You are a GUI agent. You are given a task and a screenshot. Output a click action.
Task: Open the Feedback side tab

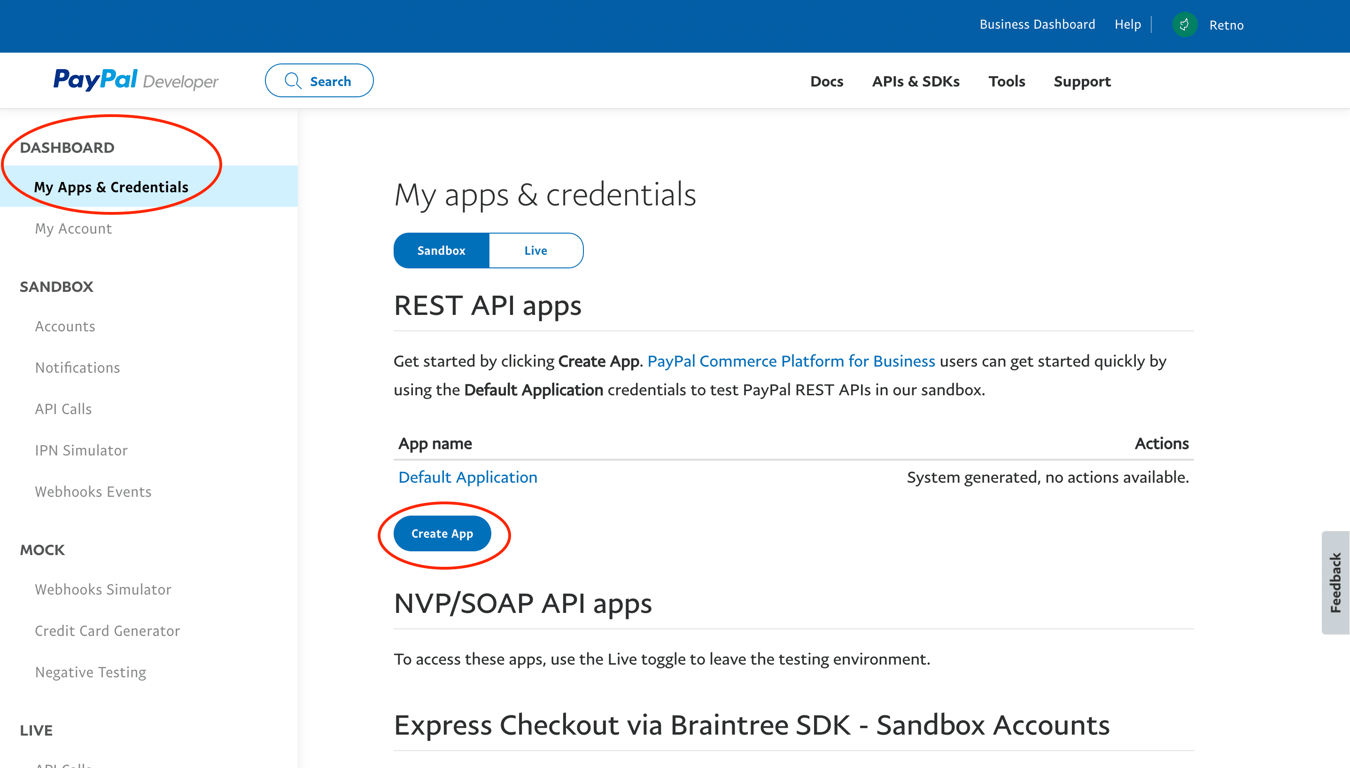pyautogui.click(x=1335, y=582)
